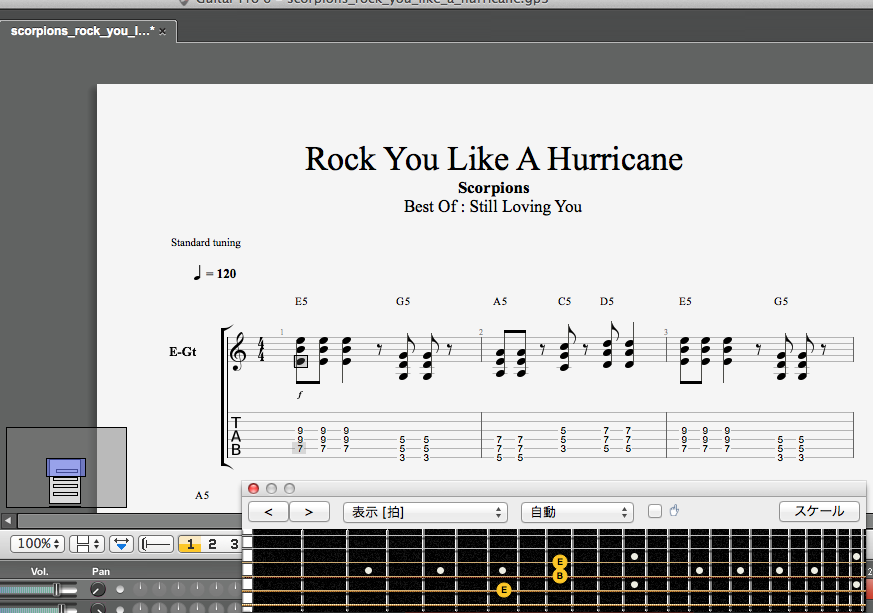Open the 自動 dropdown
The width and height of the screenshot is (873, 613).
point(577,512)
